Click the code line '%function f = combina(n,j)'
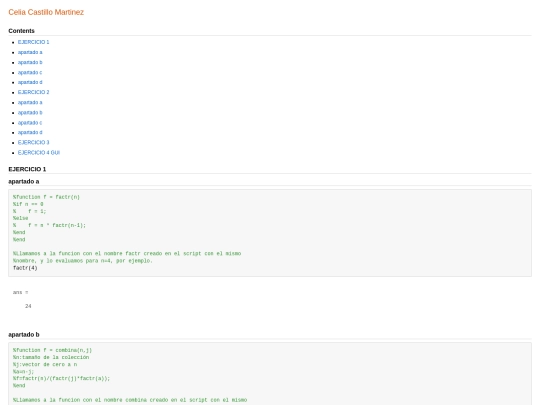 tap(52, 350)
